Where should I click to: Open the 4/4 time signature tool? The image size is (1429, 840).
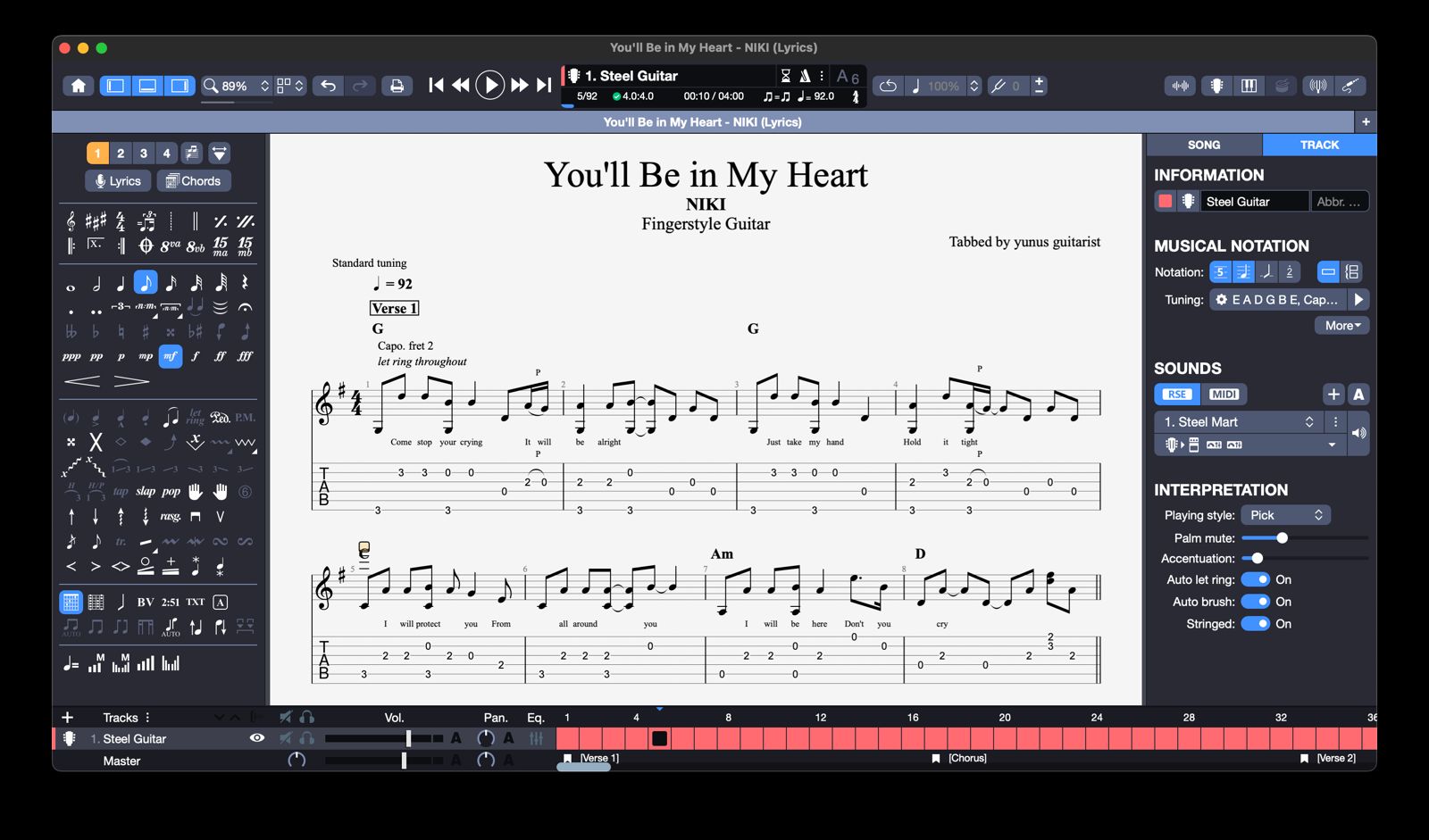tap(121, 220)
